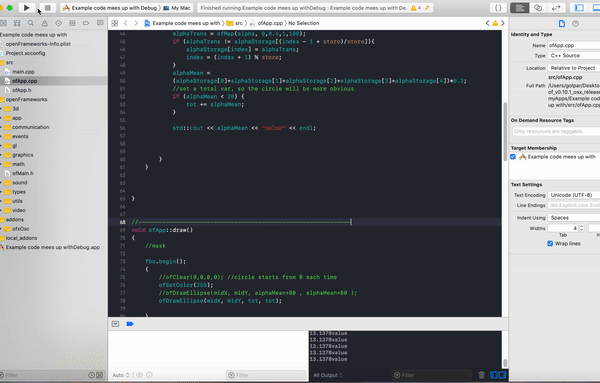Select 'Example code mees up withDebug.app' product
The height and width of the screenshot is (383, 600).
tap(52, 247)
